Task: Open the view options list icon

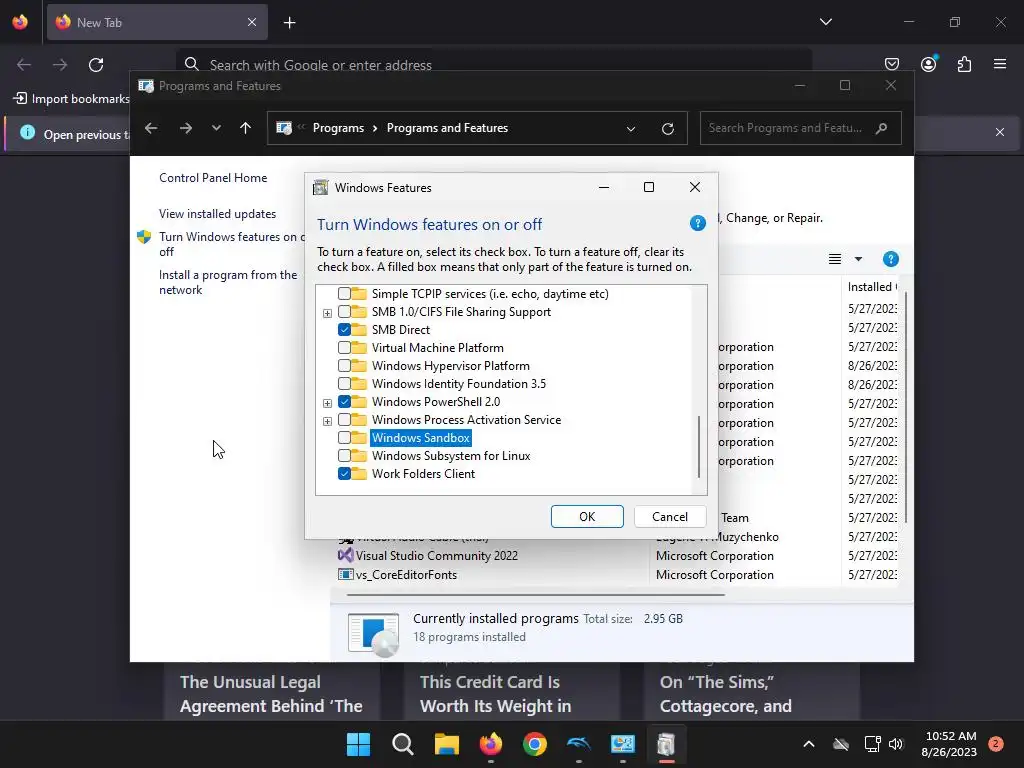Action: [835, 259]
